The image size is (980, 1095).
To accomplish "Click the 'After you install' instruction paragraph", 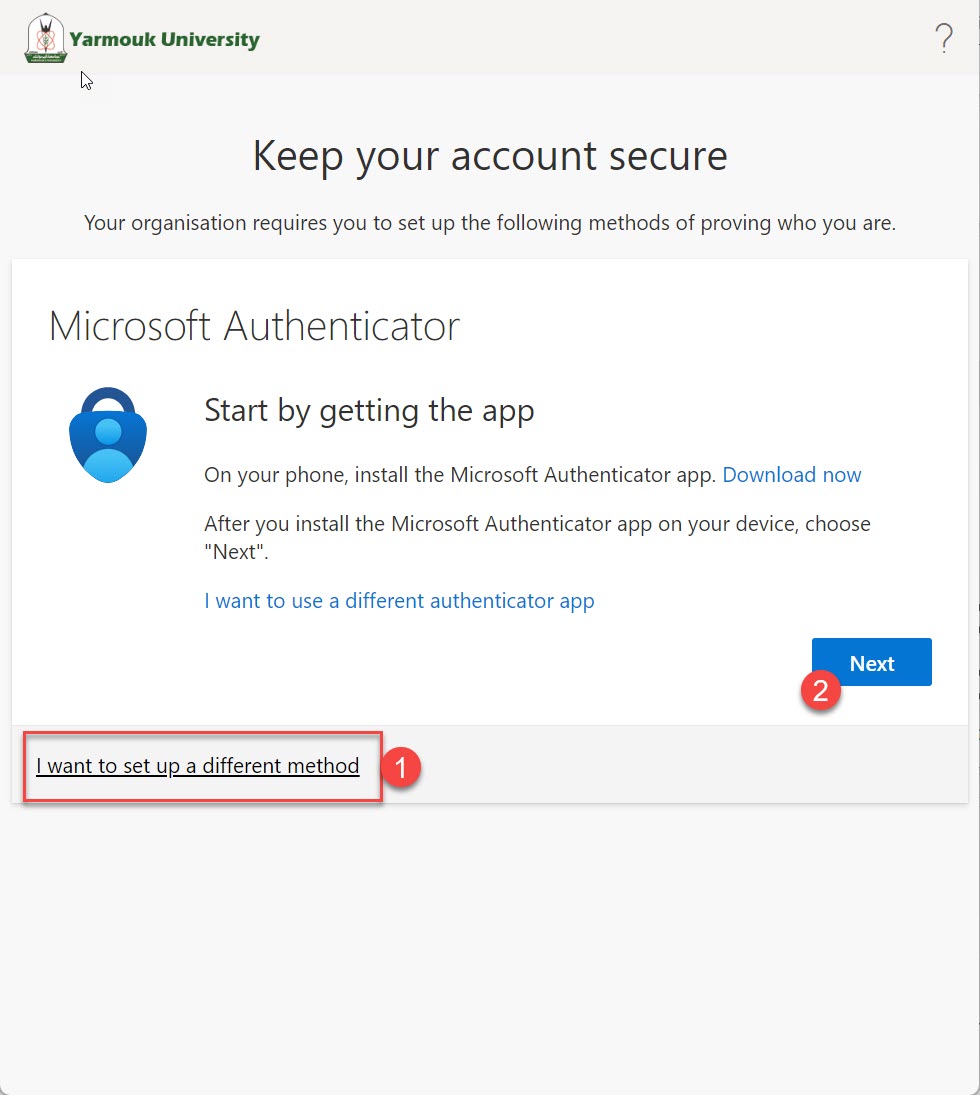I will click(537, 538).
